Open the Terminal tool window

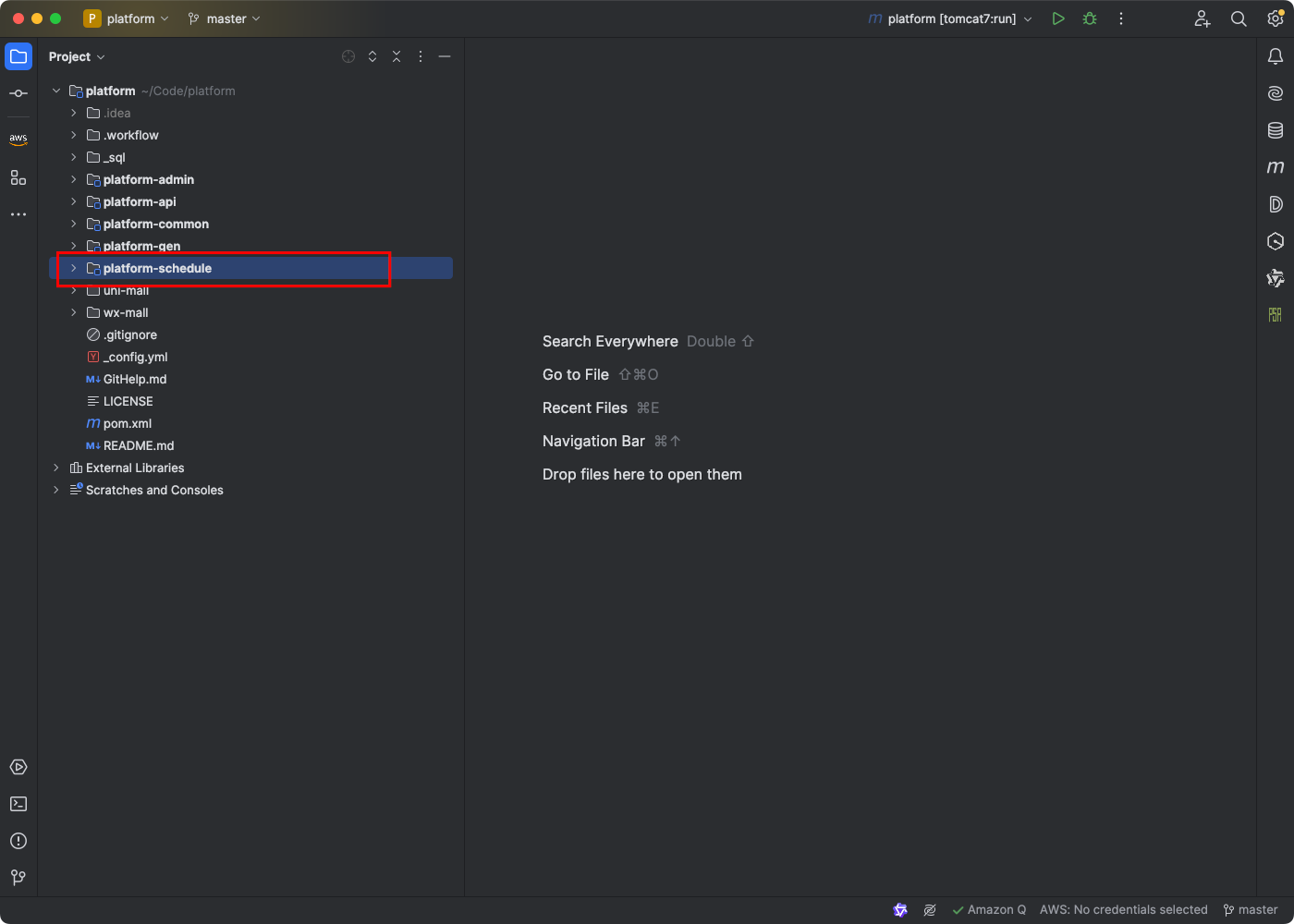click(18, 804)
